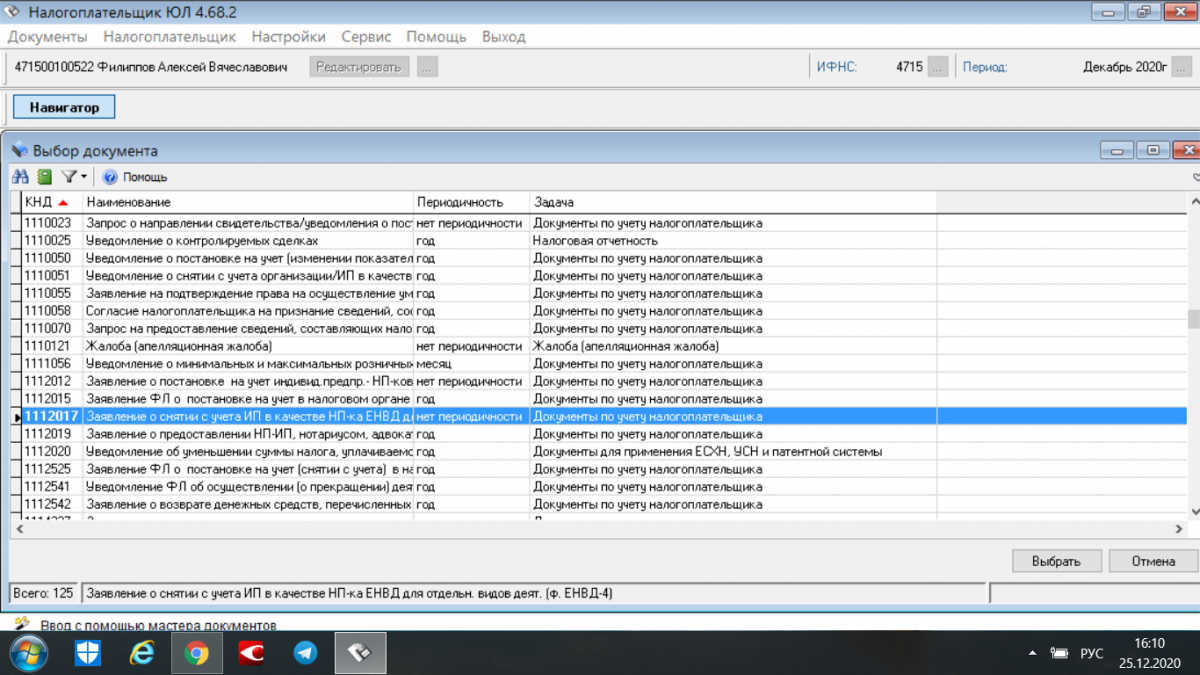Open Помощь in the dialog toolbar
This screenshot has width=1200, height=675.
pyautogui.click(x=136, y=177)
